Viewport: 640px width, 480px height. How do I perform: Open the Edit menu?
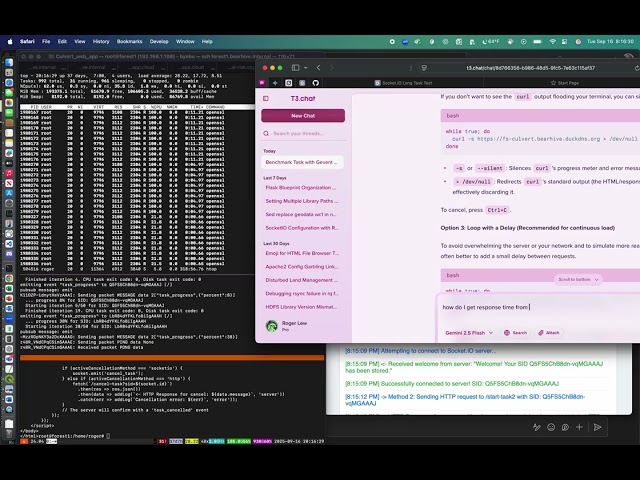click(x=62, y=42)
